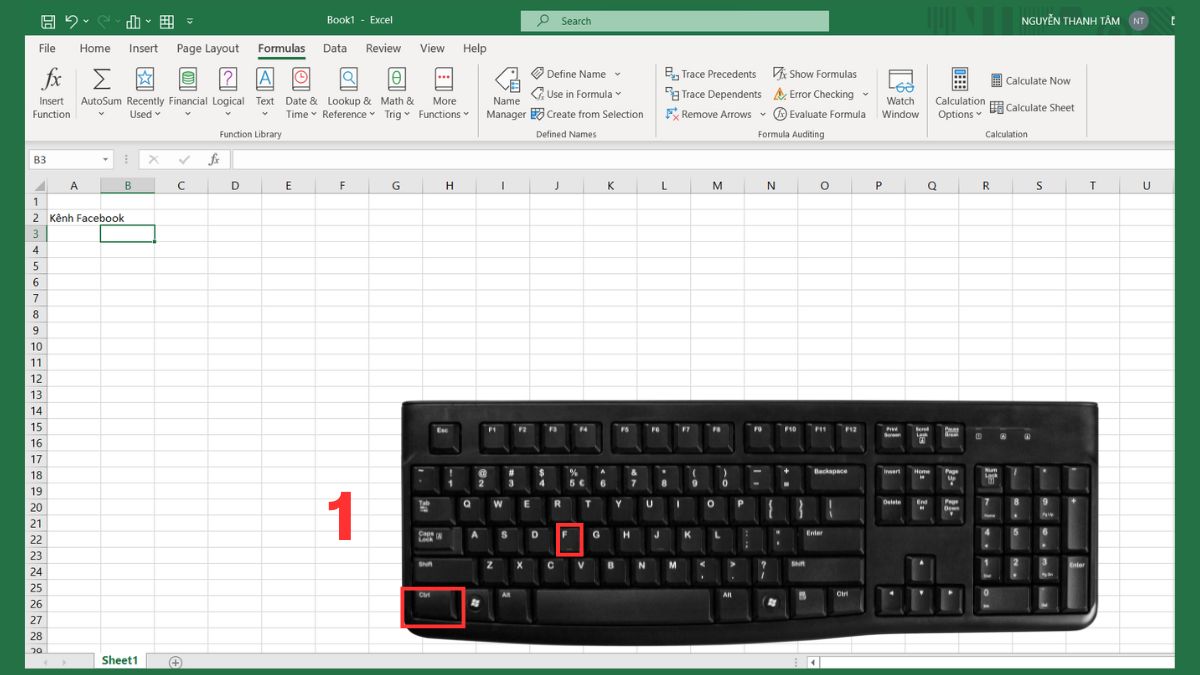Open Recently Used functions list
Viewport: 1200px width, 675px height.
[145, 94]
